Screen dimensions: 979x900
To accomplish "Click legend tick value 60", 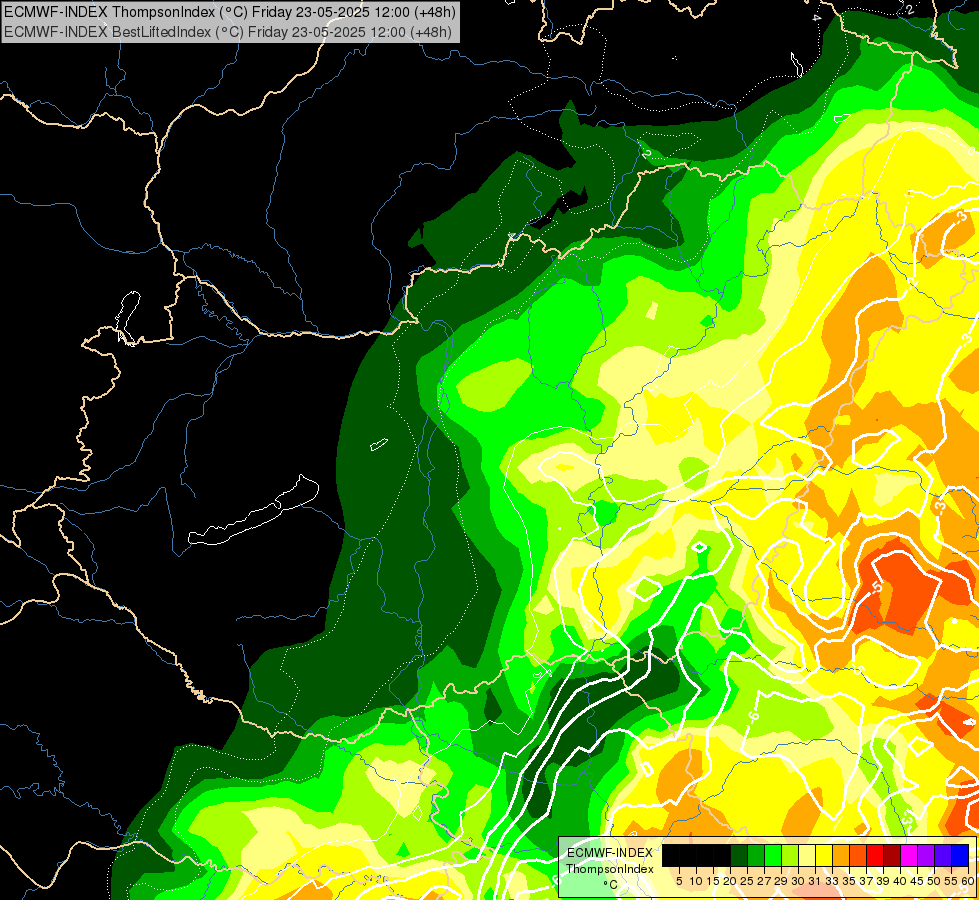I will pos(968,881).
